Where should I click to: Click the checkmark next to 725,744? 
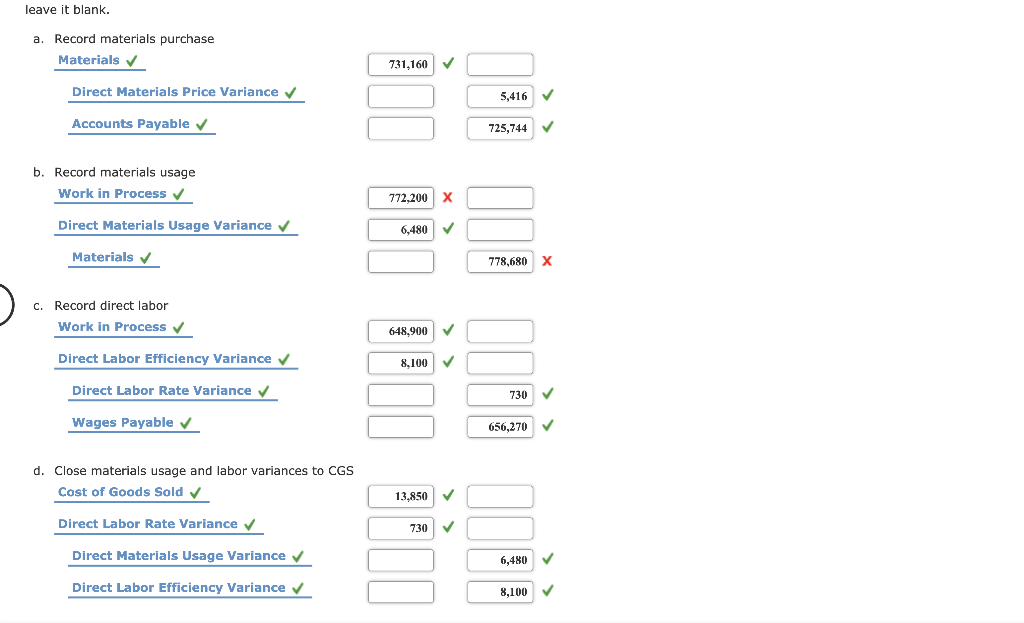pyautogui.click(x=547, y=127)
